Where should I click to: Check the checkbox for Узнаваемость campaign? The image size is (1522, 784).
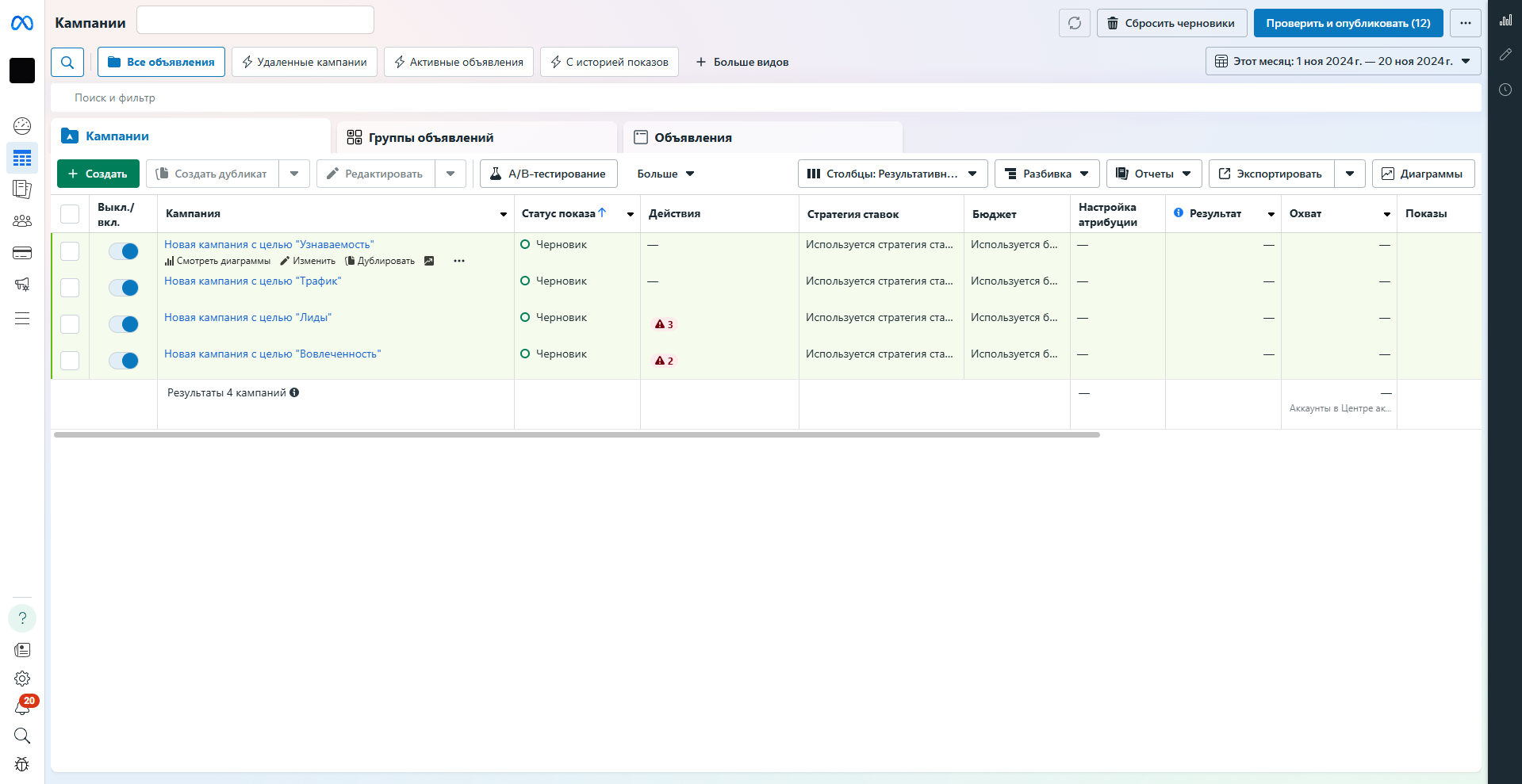point(70,251)
